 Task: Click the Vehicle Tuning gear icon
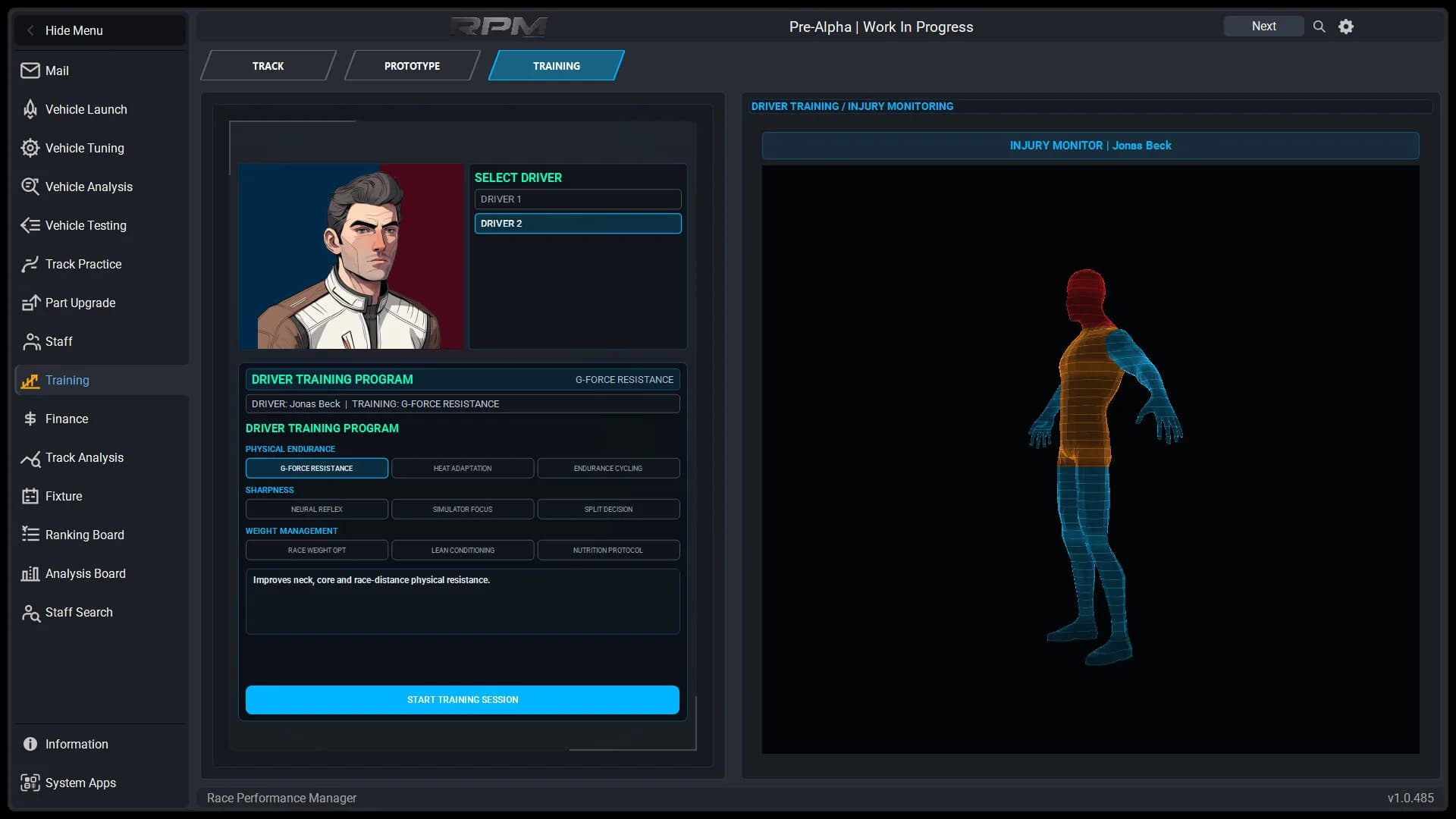(x=30, y=148)
